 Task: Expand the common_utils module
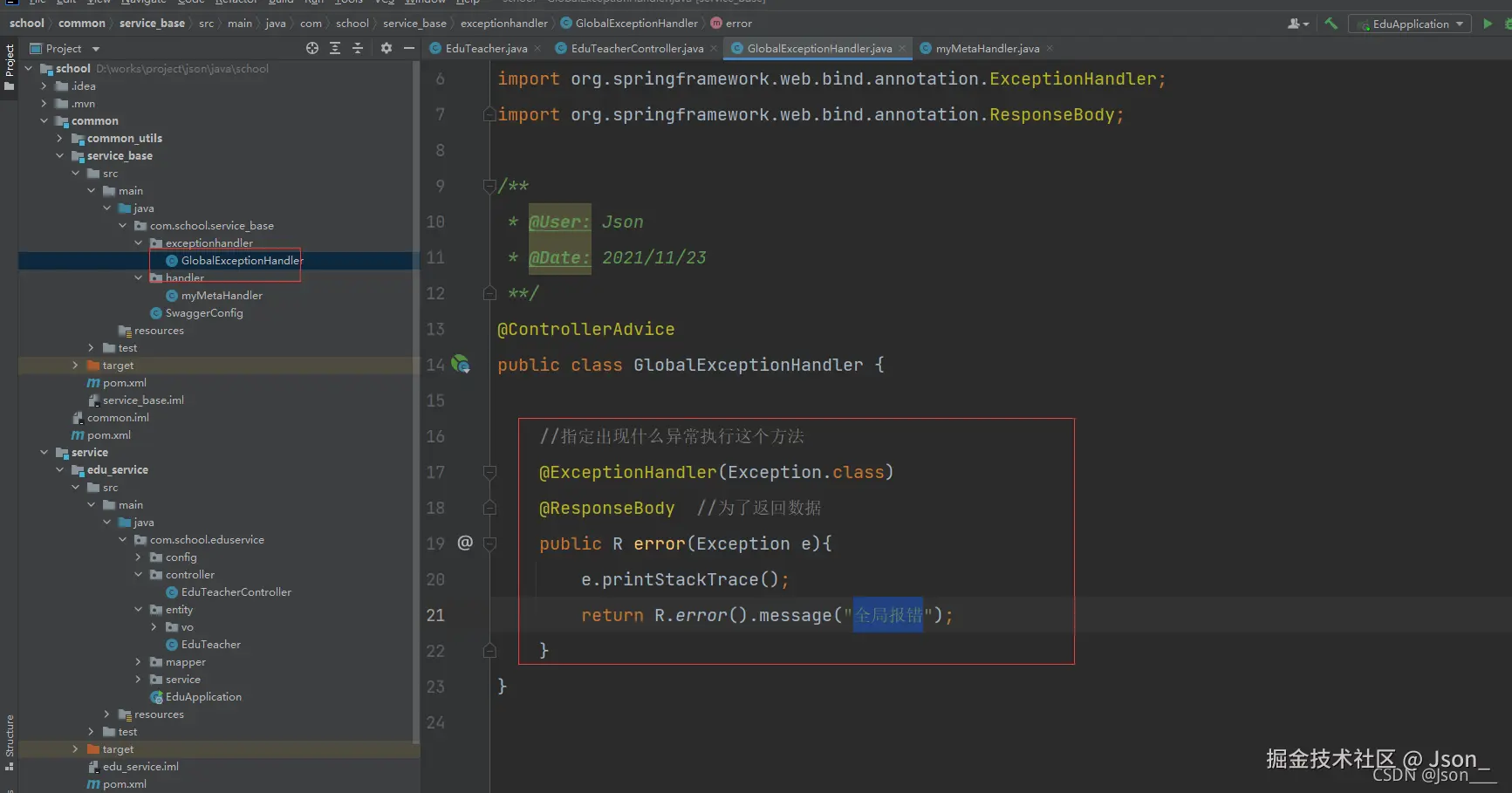[59, 139]
